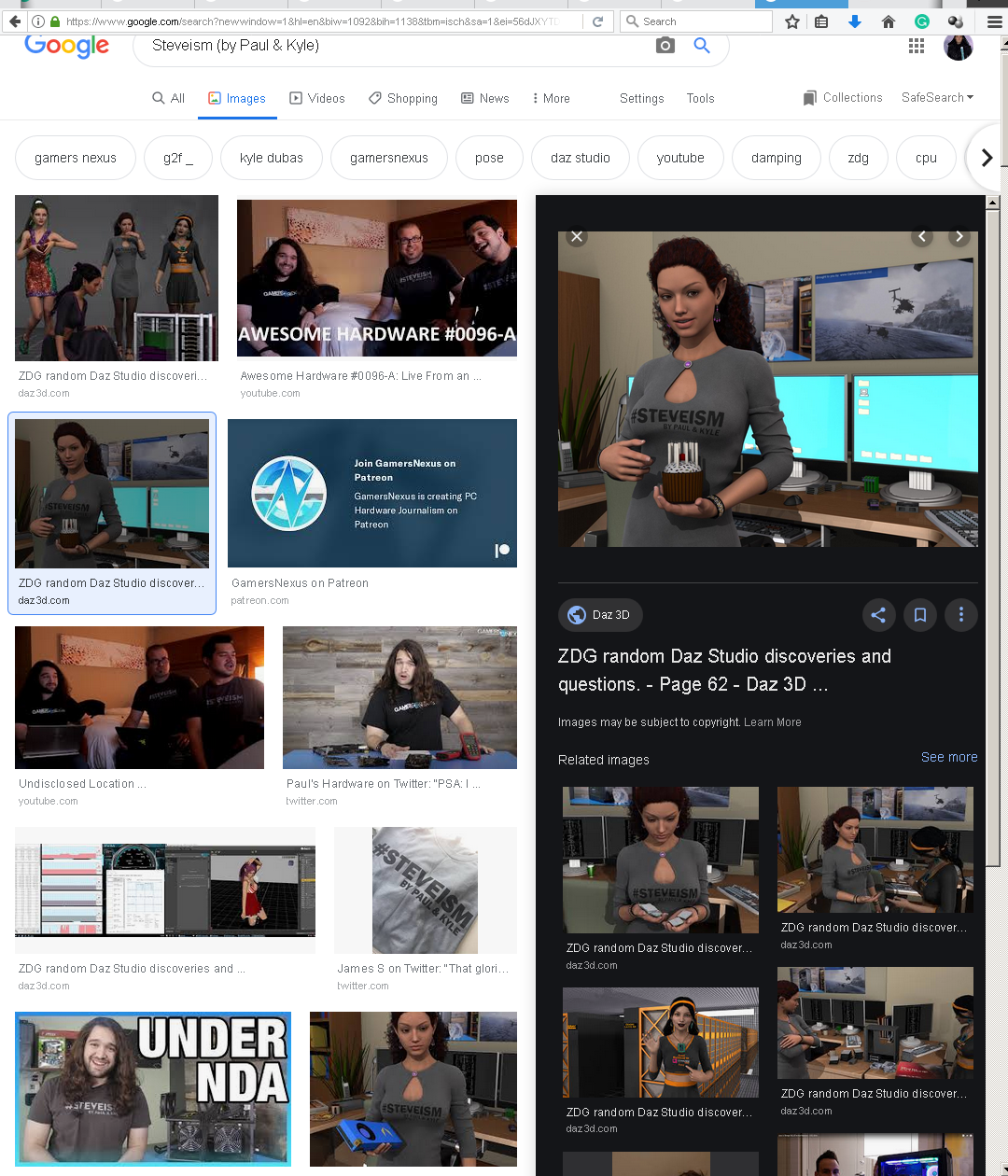Expand the More search menu
1008x1176 pixels.
(551, 98)
